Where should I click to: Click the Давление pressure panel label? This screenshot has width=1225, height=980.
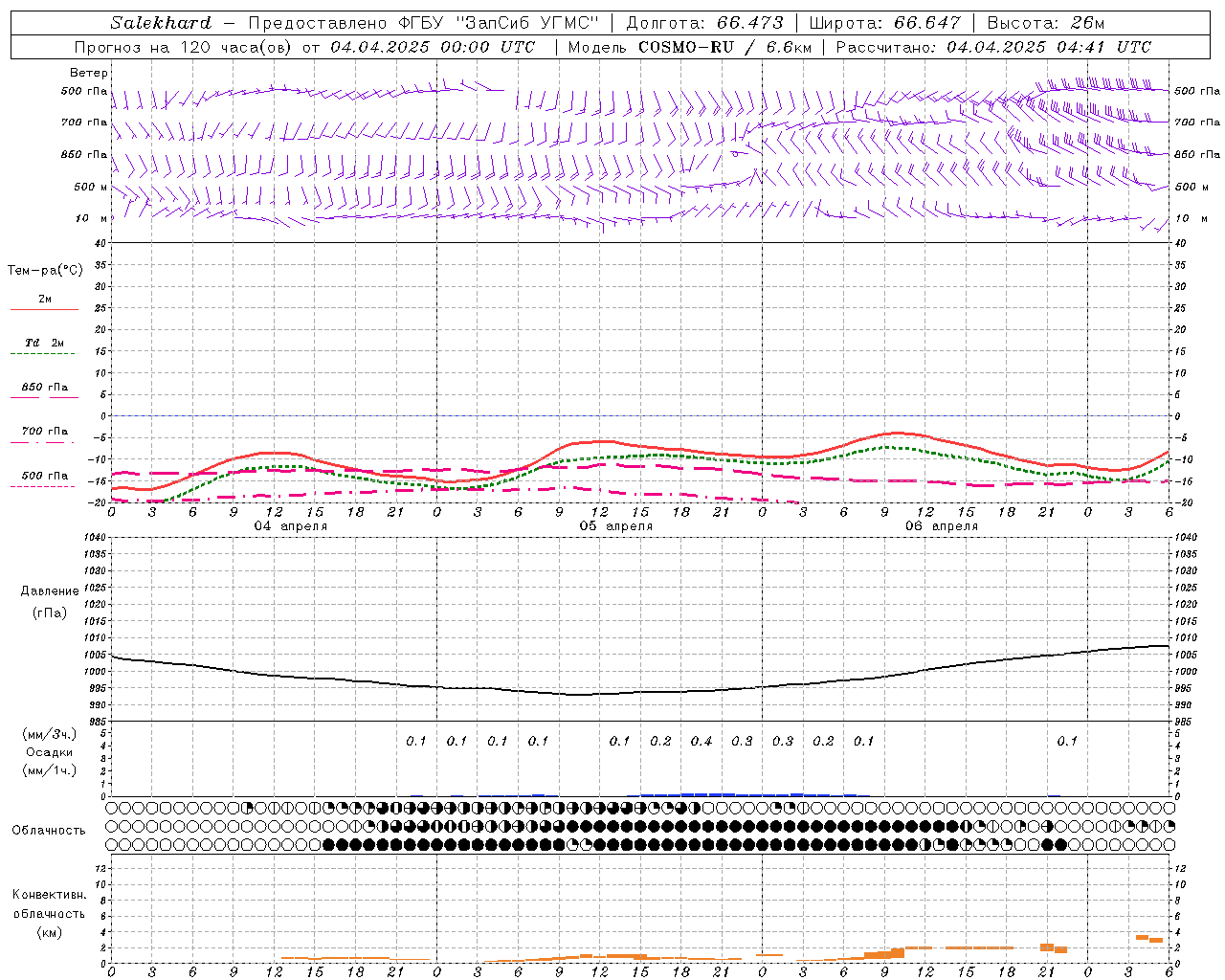(x=50, y=591)
